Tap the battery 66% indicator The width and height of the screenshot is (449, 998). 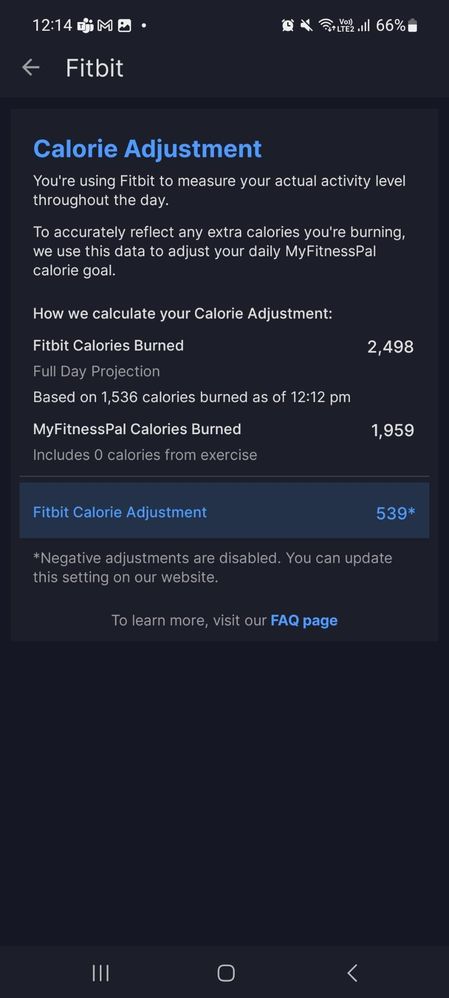[x=397, y=26]
